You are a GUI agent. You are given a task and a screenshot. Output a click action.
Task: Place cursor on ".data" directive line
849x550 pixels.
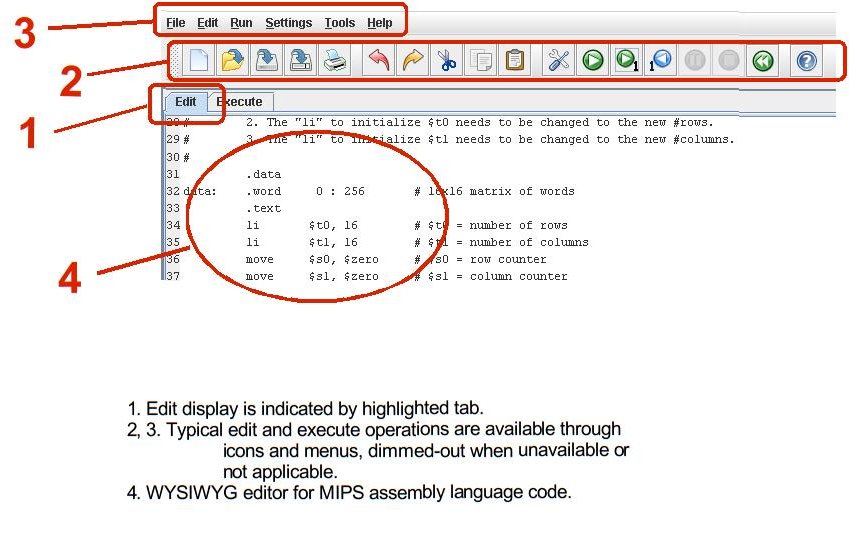click(263, 174)
